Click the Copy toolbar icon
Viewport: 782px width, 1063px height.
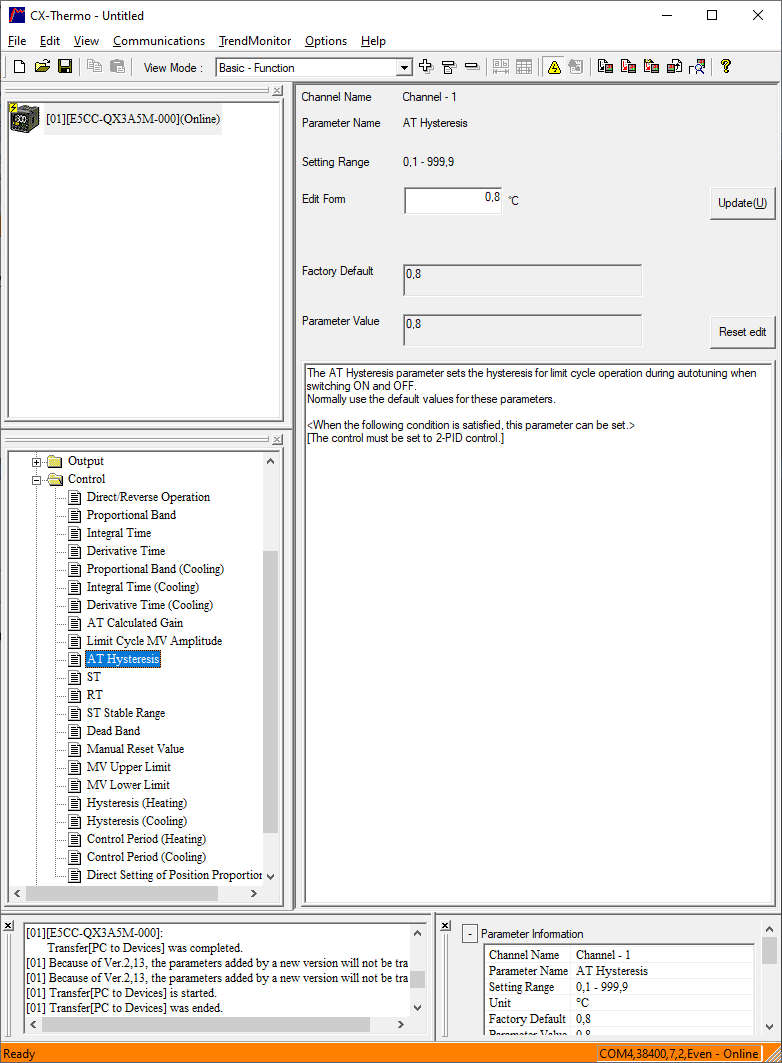click(95, 66)
